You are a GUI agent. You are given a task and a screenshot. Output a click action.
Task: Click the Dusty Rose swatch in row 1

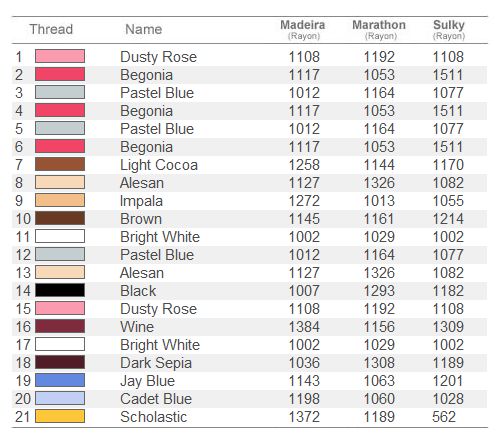pyautogui.click(x=60, y=56)
